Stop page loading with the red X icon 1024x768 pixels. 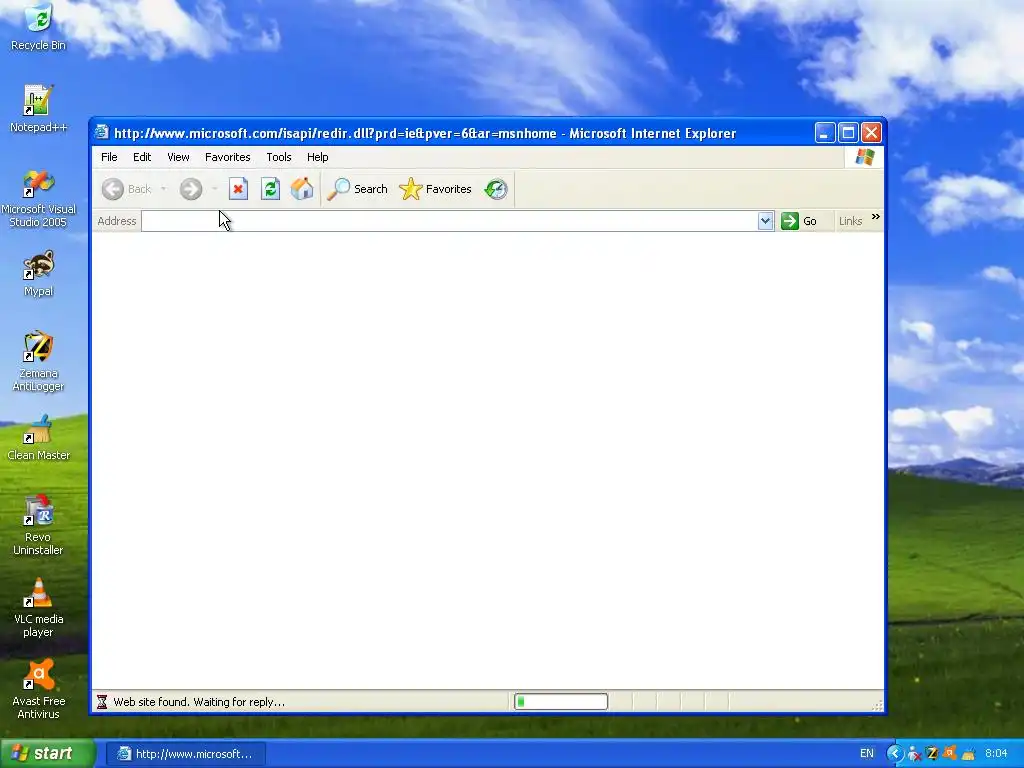(x=238, y=189)
